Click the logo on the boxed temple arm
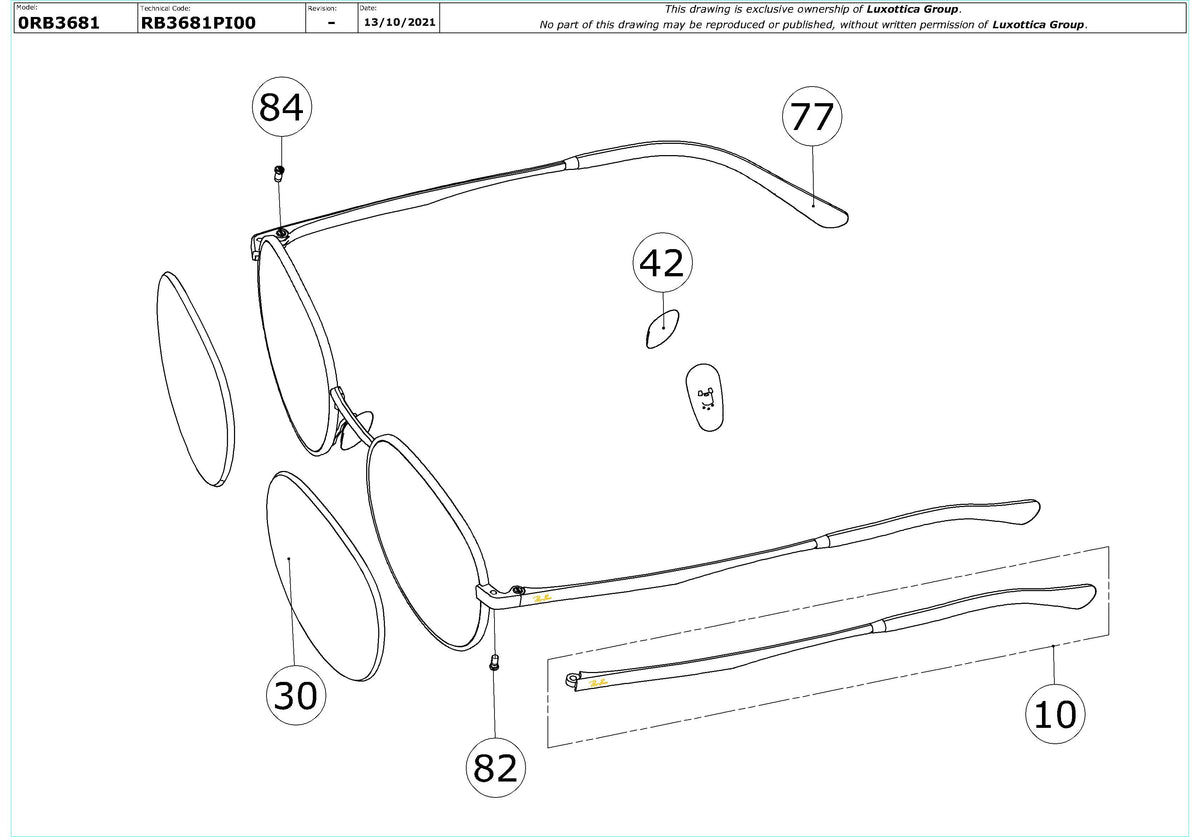The image size is (1200, 837). [600, 683]
